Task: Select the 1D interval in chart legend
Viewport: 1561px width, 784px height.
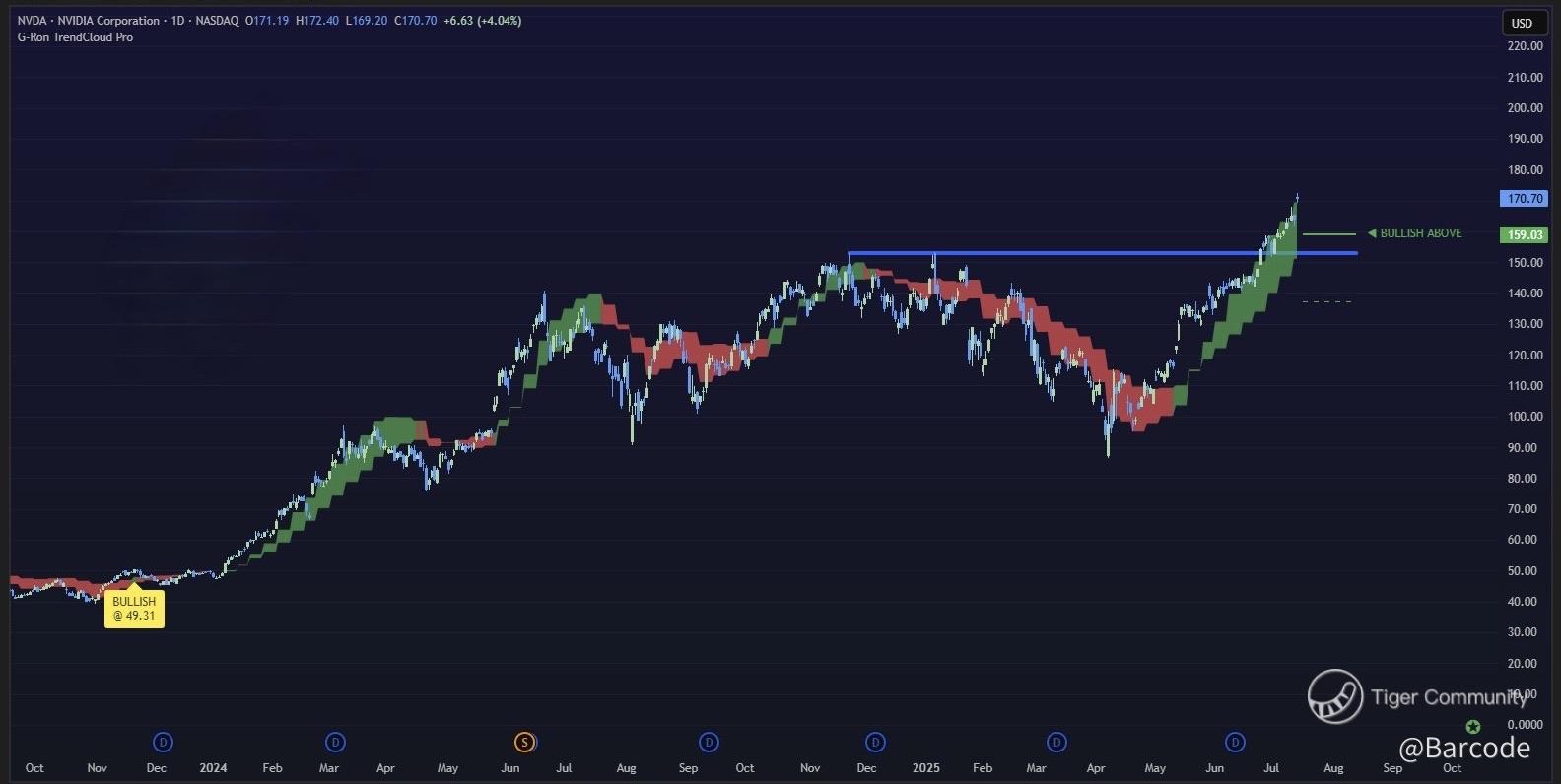Action: click(178, 21)
